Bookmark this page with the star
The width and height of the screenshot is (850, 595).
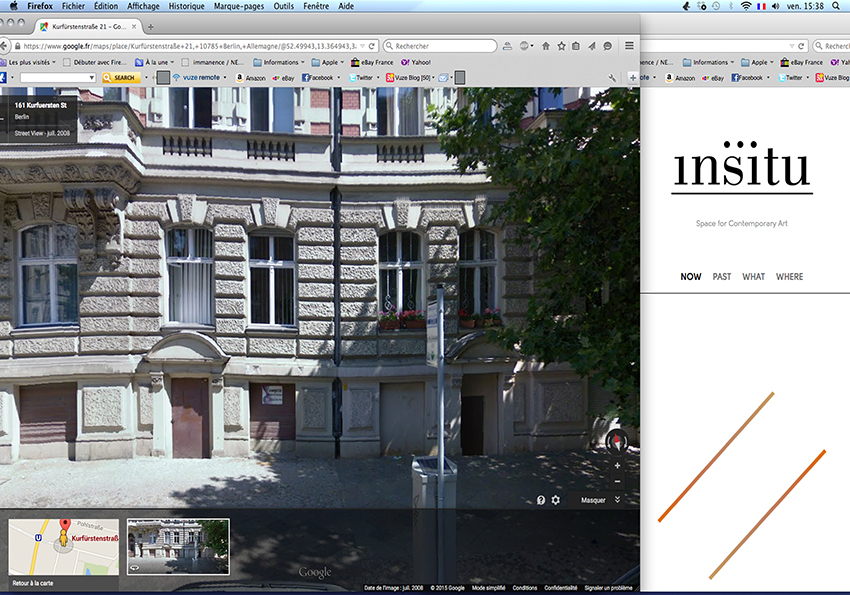561,46
